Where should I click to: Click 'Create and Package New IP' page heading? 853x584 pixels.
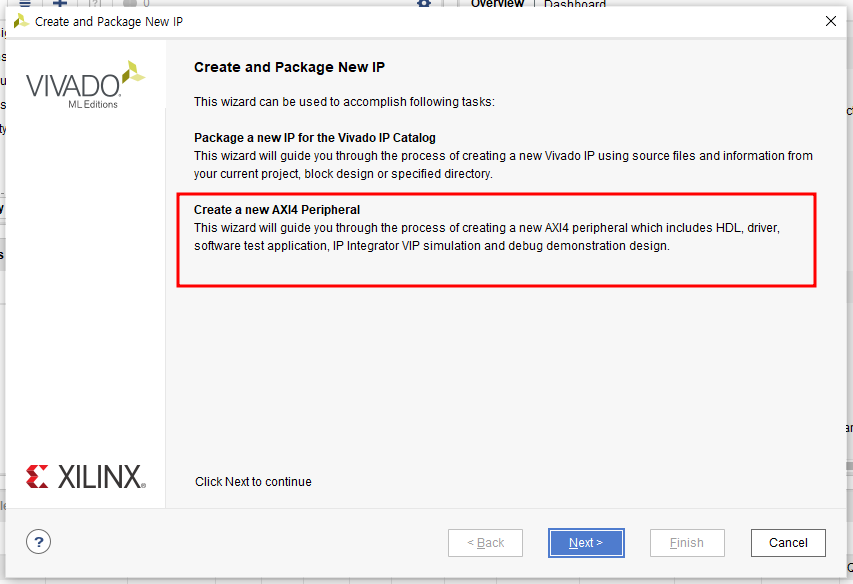[289, 67]
